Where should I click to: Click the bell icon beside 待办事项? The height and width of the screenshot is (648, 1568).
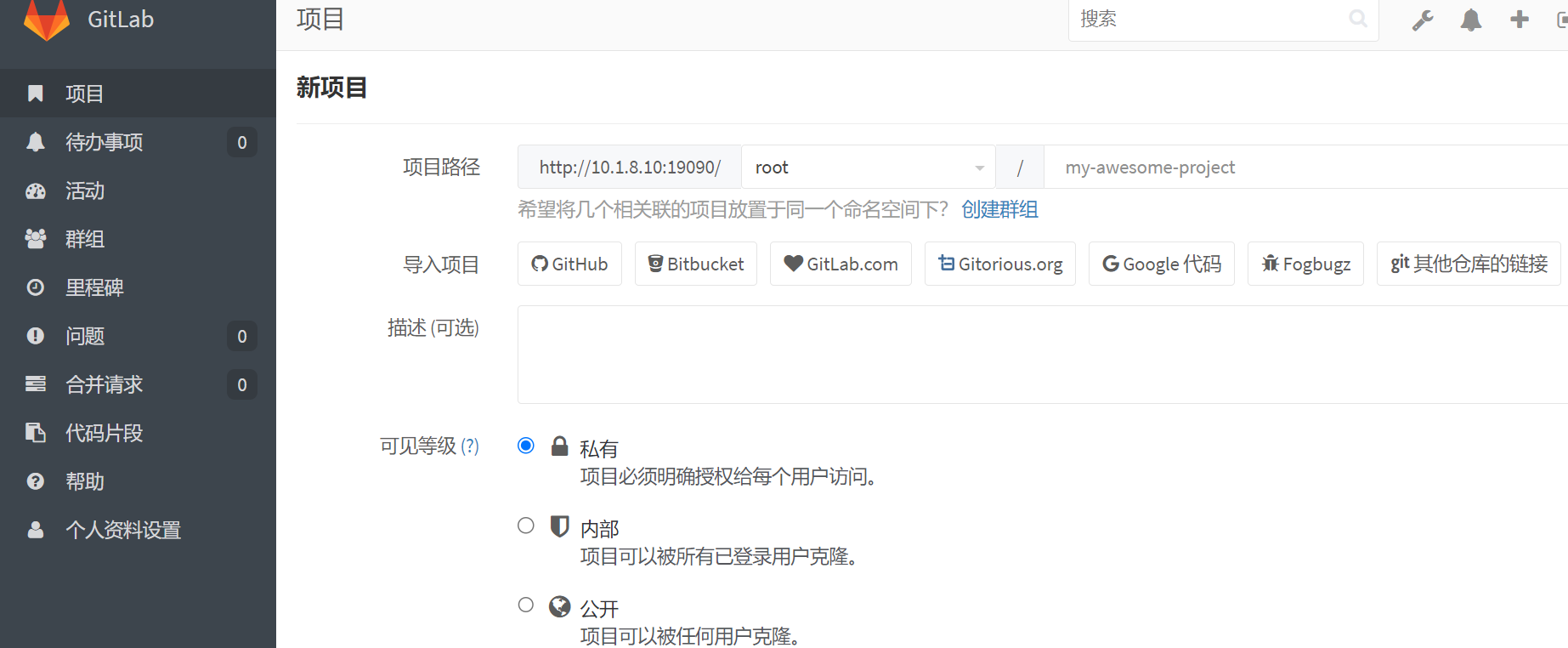36,142
